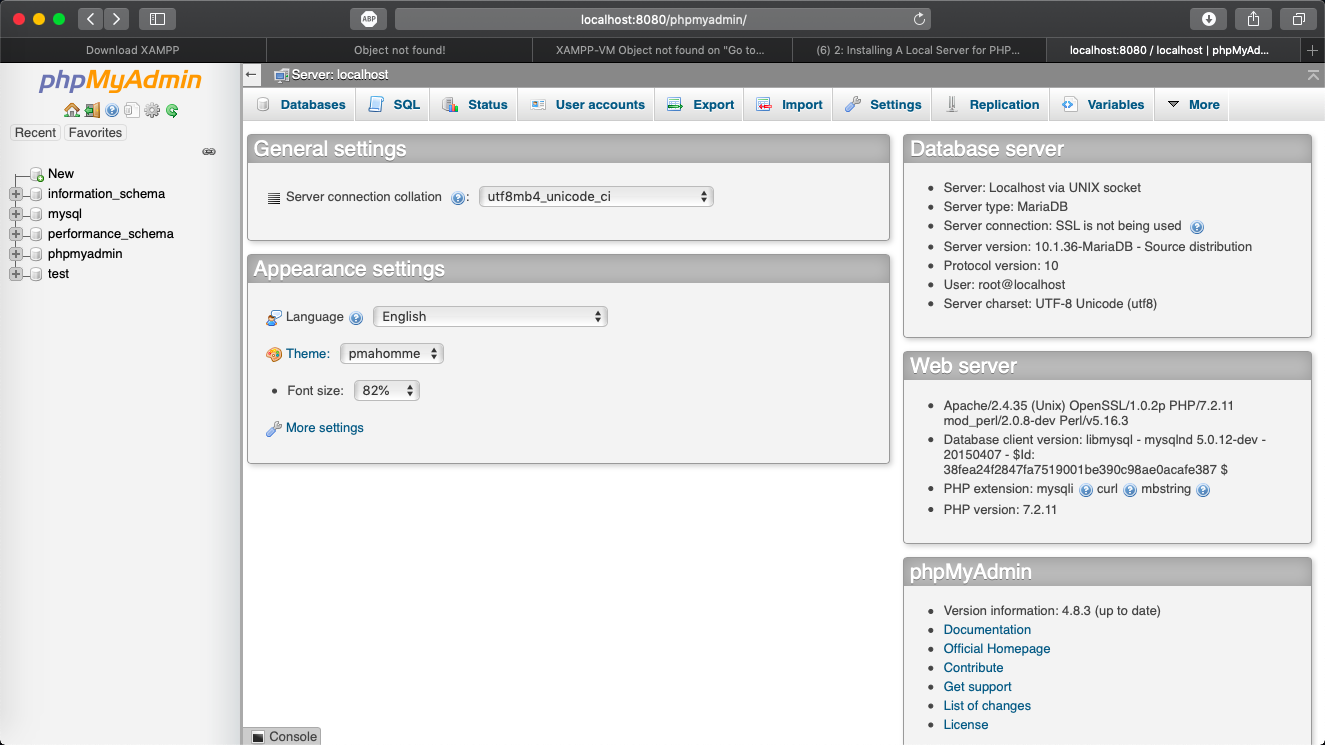Open the Console bar at bottom
This screenshot has height=745, width=1325.
(x=282, y=736)
